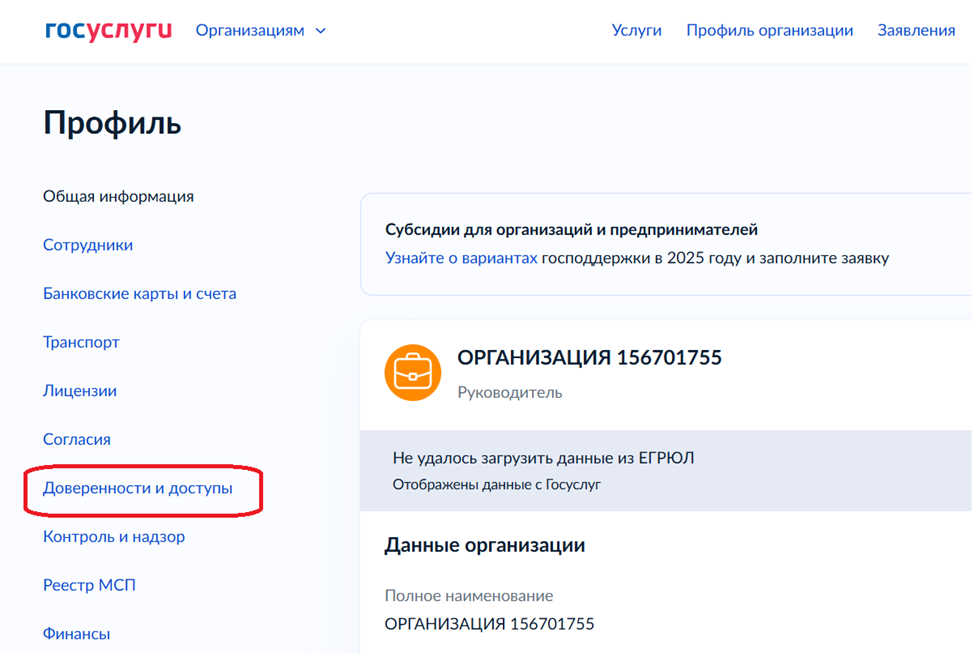Select Контроль и надзор
The height and width of the screenshot is (653, 974).
point(114,537)
